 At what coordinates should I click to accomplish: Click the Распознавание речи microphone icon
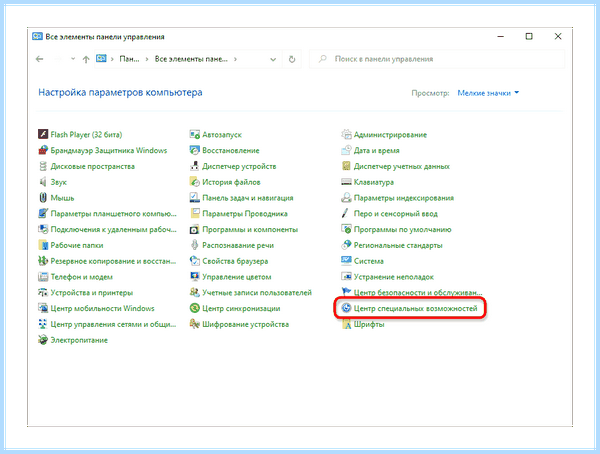click(194, 245)
